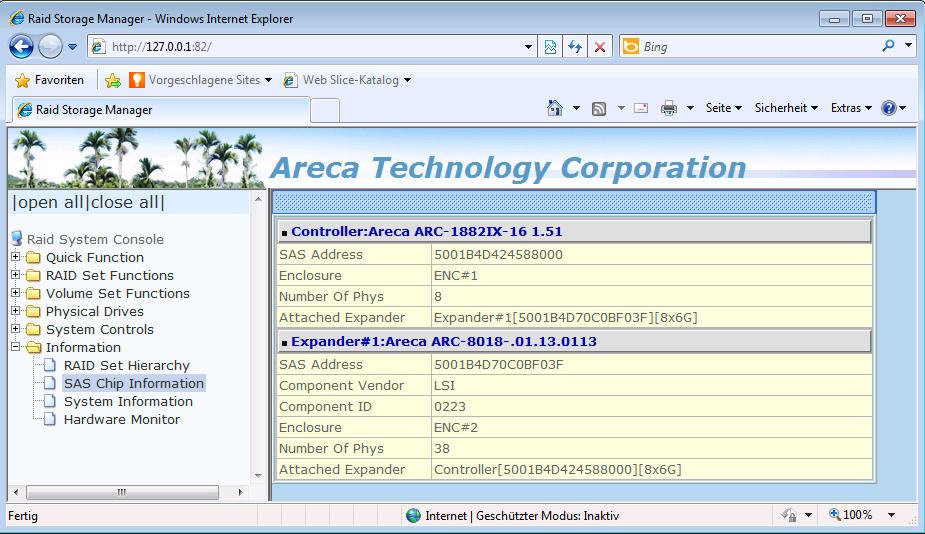
Task: Click the sidebar vertical scroll up arrow
Action: pyautogui.click(x=258, y=199)
